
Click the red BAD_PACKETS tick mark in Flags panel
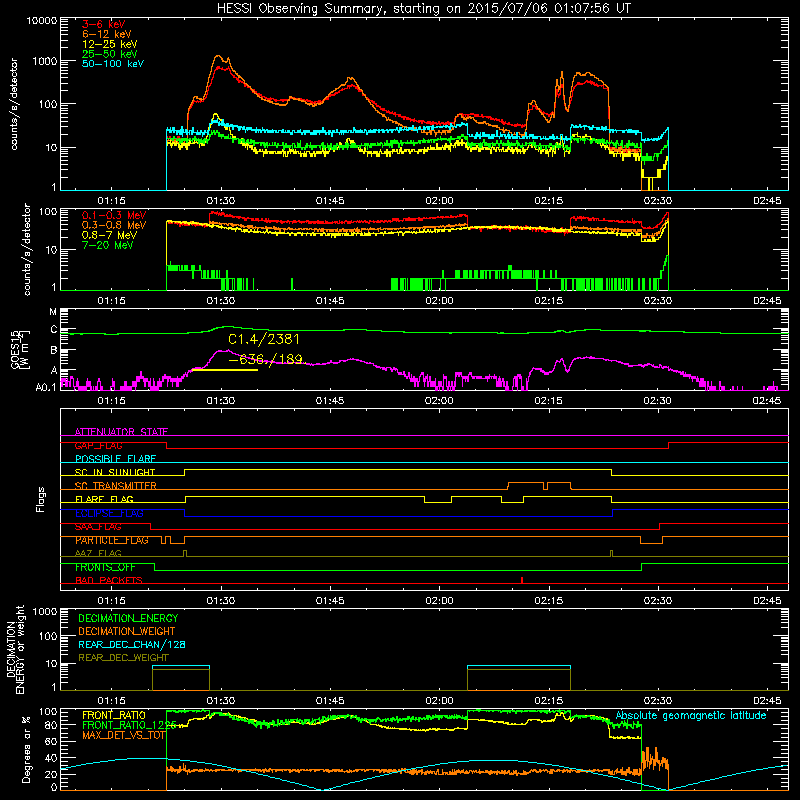coord(522,580)
